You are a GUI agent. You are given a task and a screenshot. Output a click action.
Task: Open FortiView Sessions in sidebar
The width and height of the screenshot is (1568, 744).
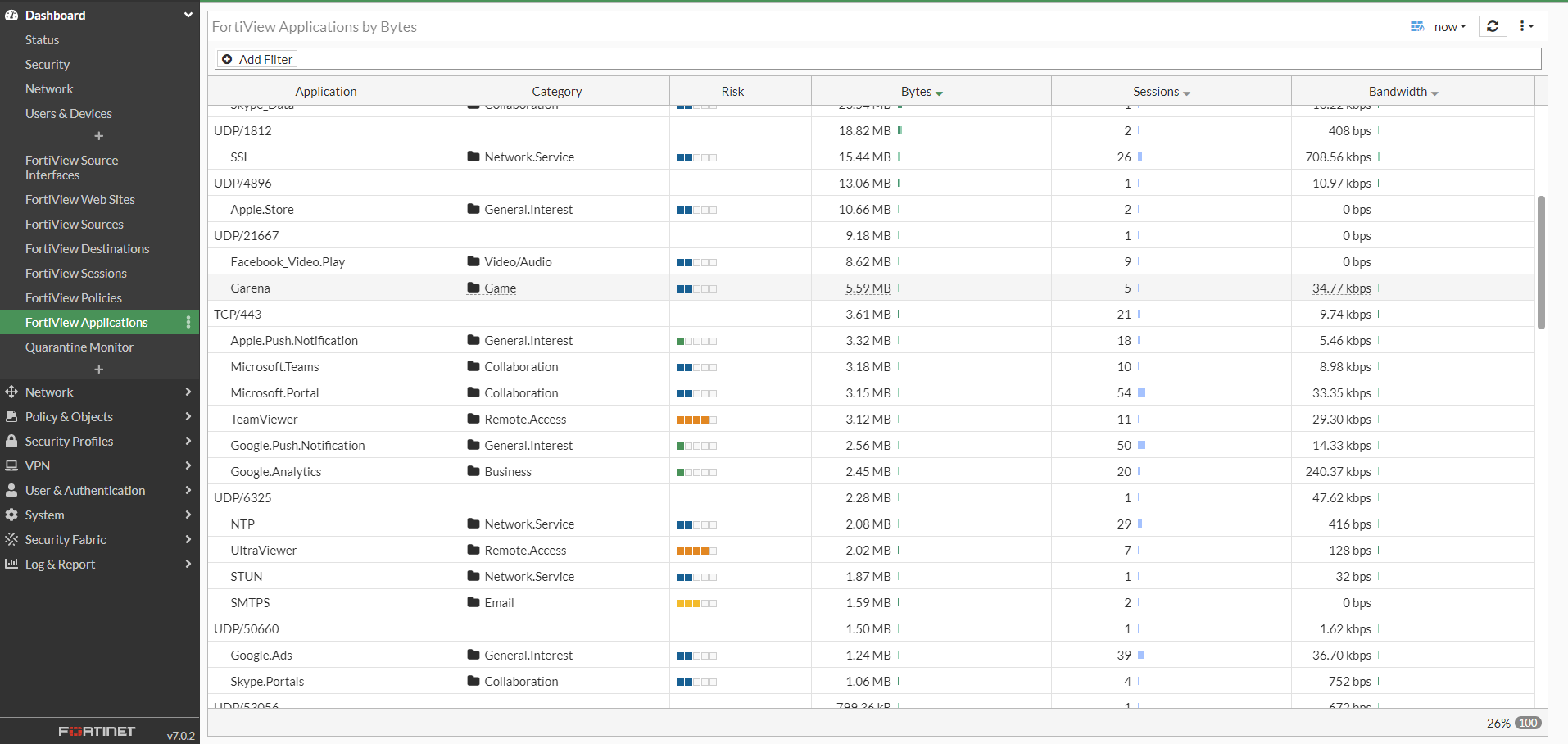click(76, 273)
